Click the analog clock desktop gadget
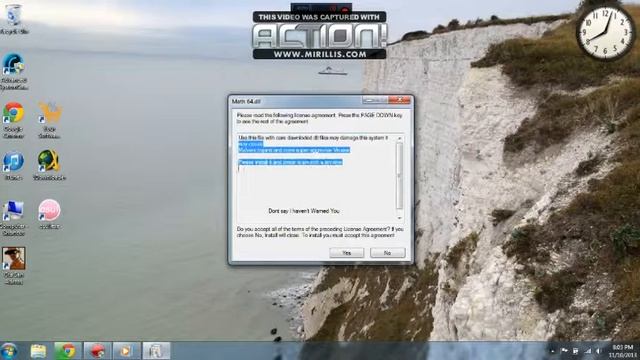 pos(606,33)
